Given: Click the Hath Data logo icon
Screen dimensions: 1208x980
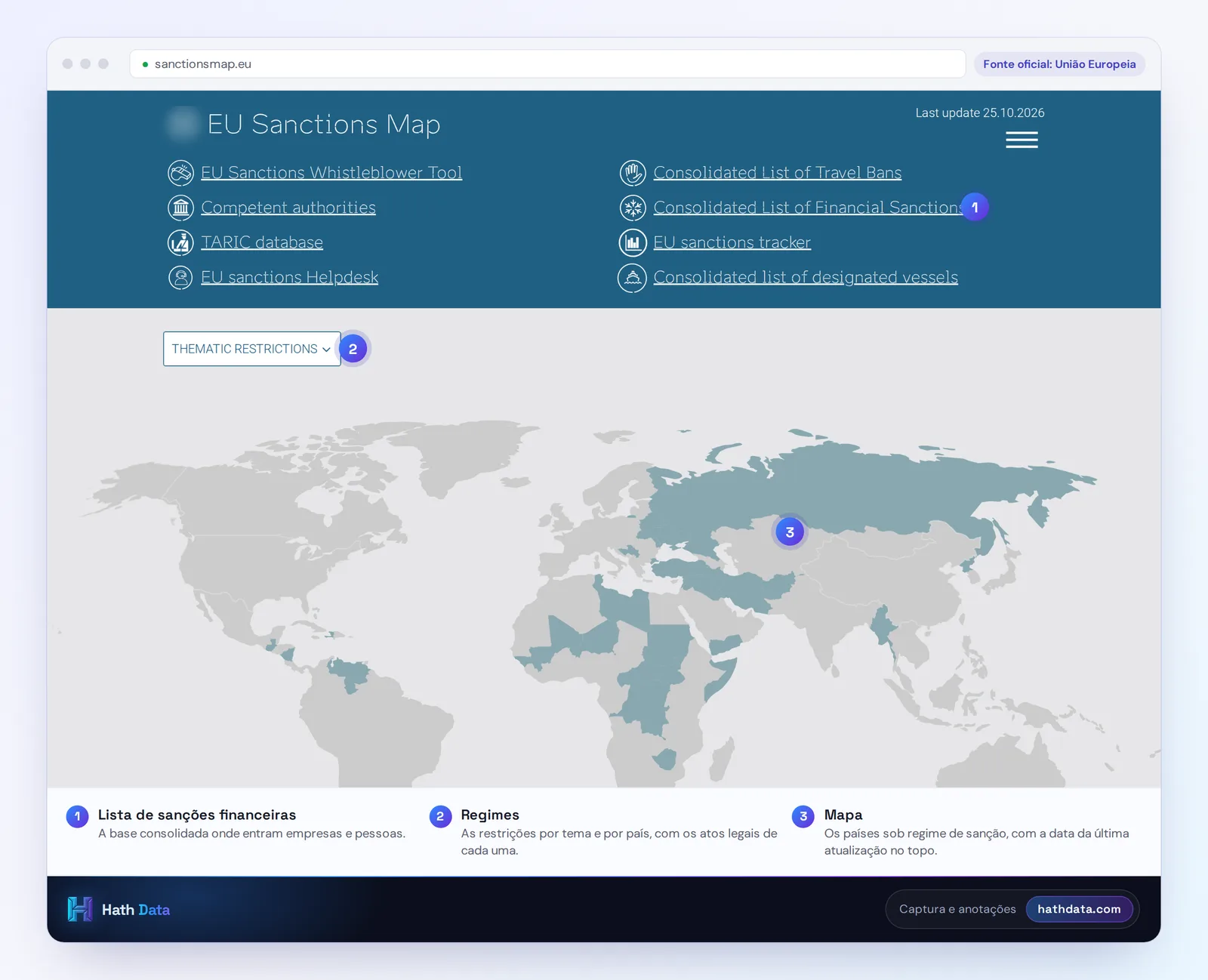Looking at the screenshot, I should (x=80, y=909).
